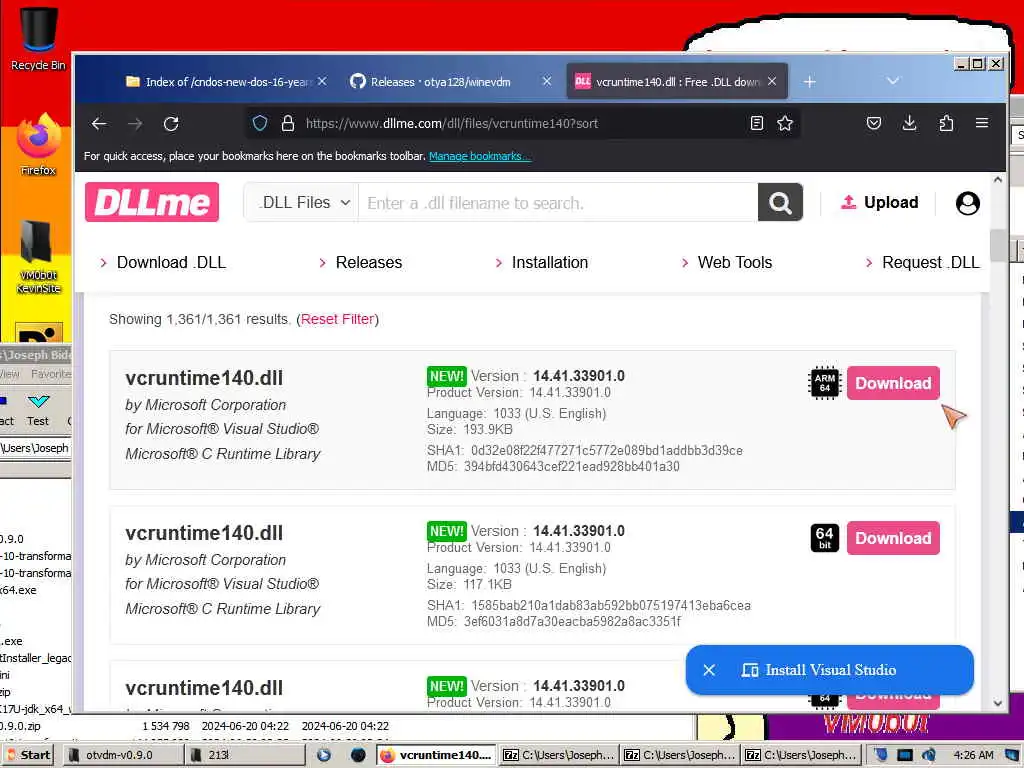Bookmark this page with the star icon
Image resolution: width=1024 pixels, height=768 pixels.
tap(785, 123)
